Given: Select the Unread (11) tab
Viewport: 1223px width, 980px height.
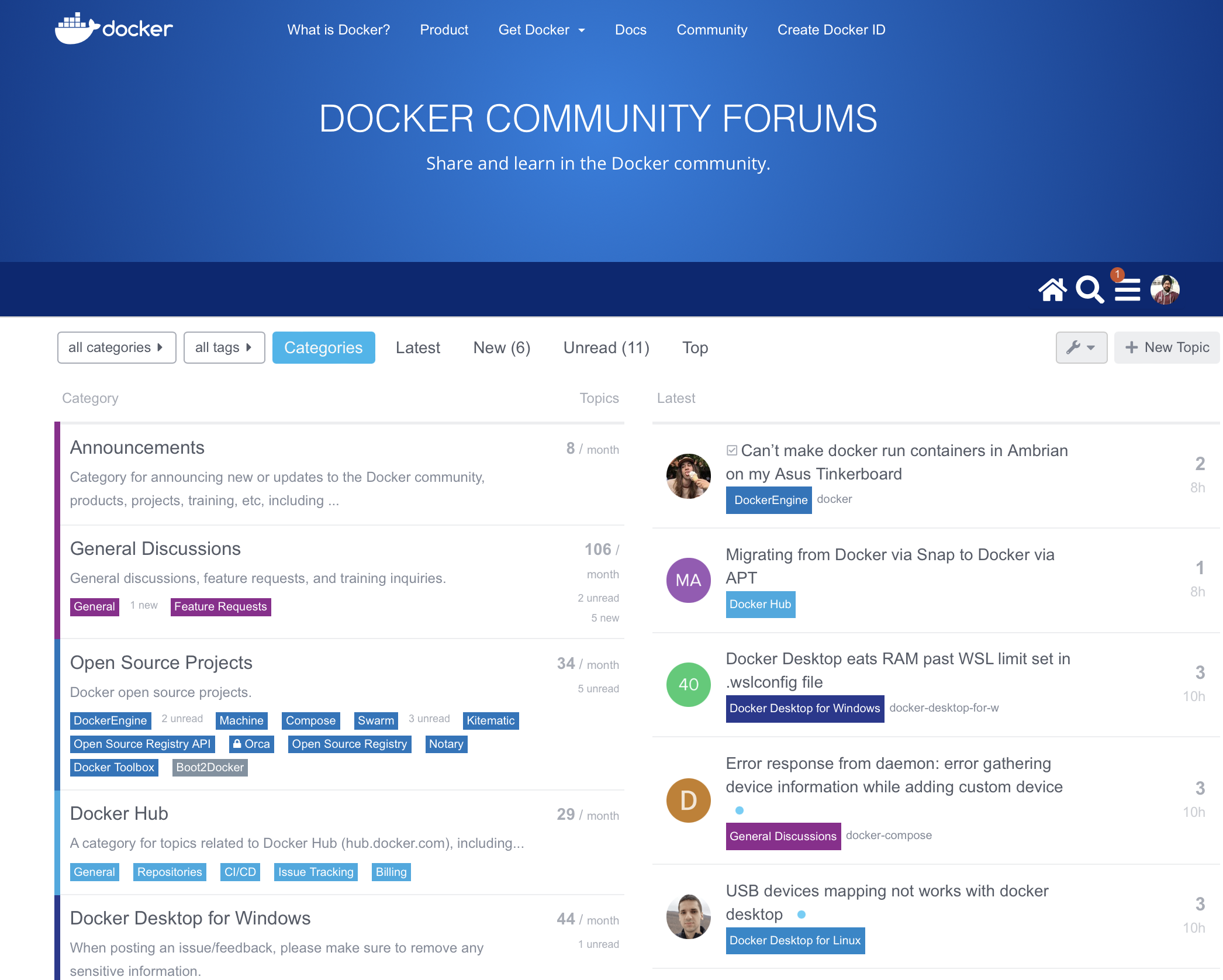Looking at the screenshot, I should click(x=606, y=347).
